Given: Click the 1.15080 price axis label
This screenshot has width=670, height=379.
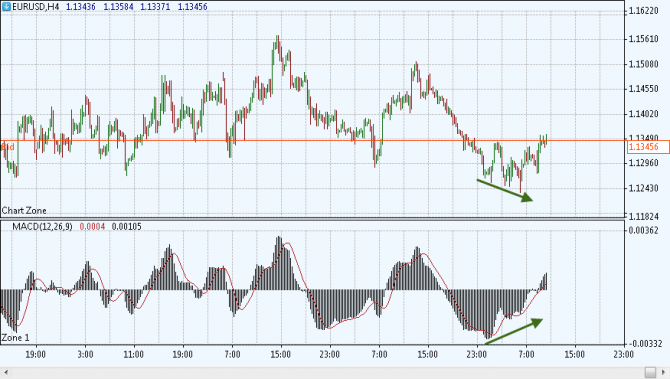Looking at the screenshot, I should coord(644,64).
